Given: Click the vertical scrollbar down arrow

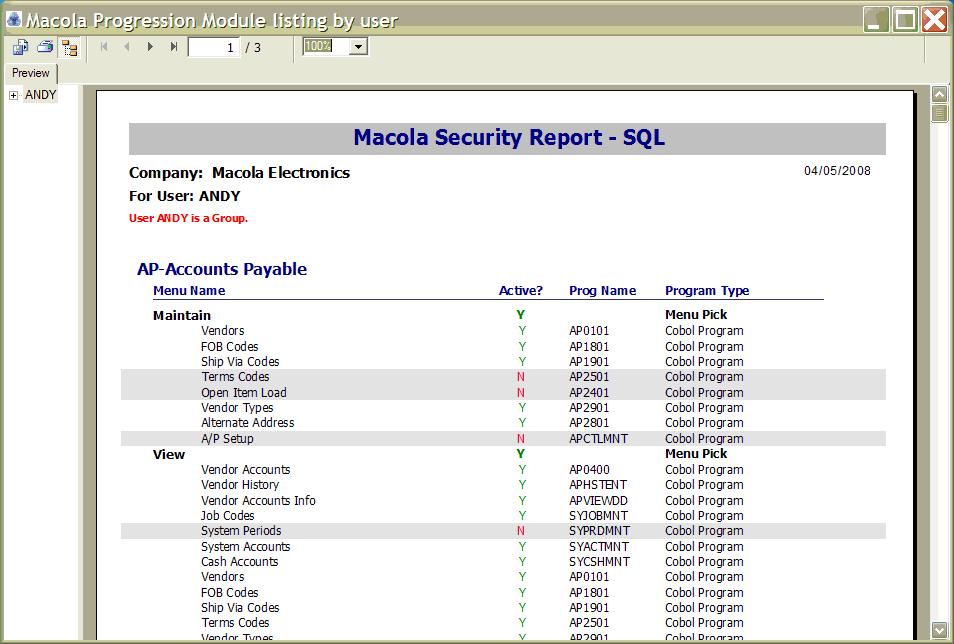Looking at the screenshot, I should [x=939, y=629].
